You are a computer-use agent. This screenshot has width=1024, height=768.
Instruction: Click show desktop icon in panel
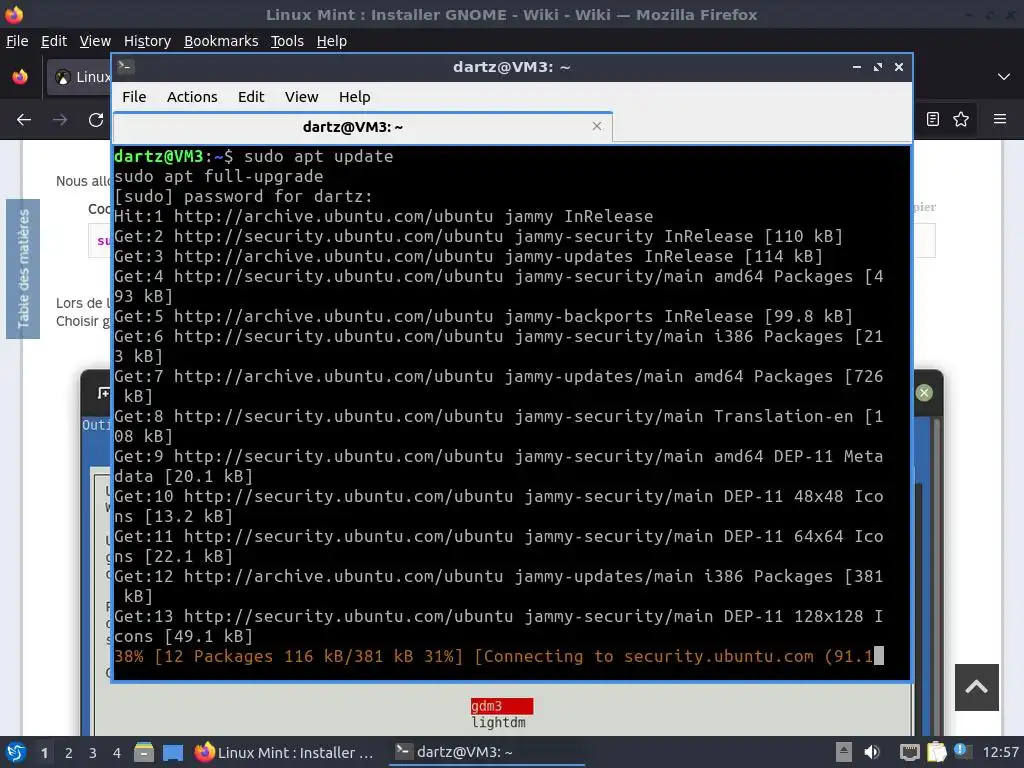point(172,752)
